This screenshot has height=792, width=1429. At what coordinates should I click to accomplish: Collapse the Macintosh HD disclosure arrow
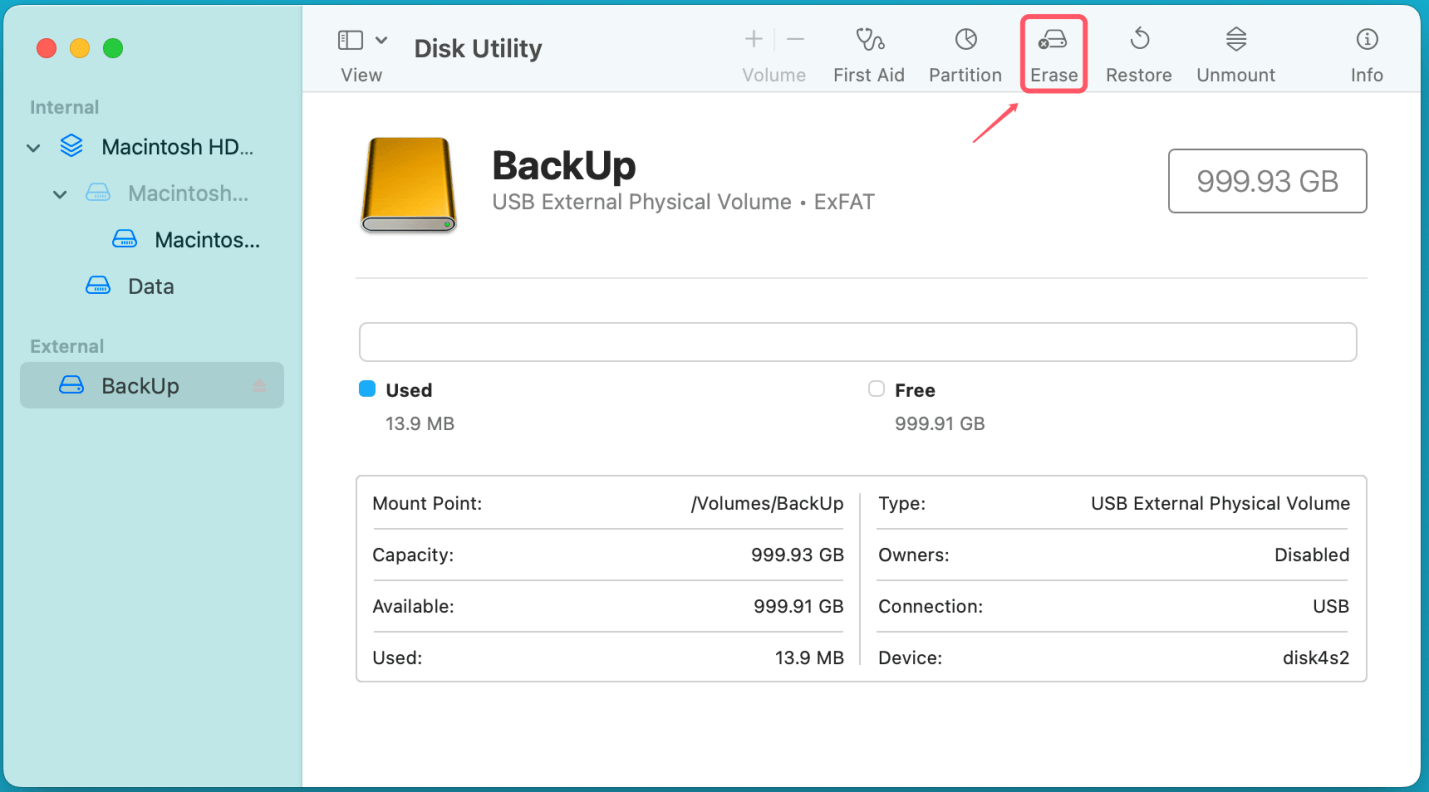(32, 146)
